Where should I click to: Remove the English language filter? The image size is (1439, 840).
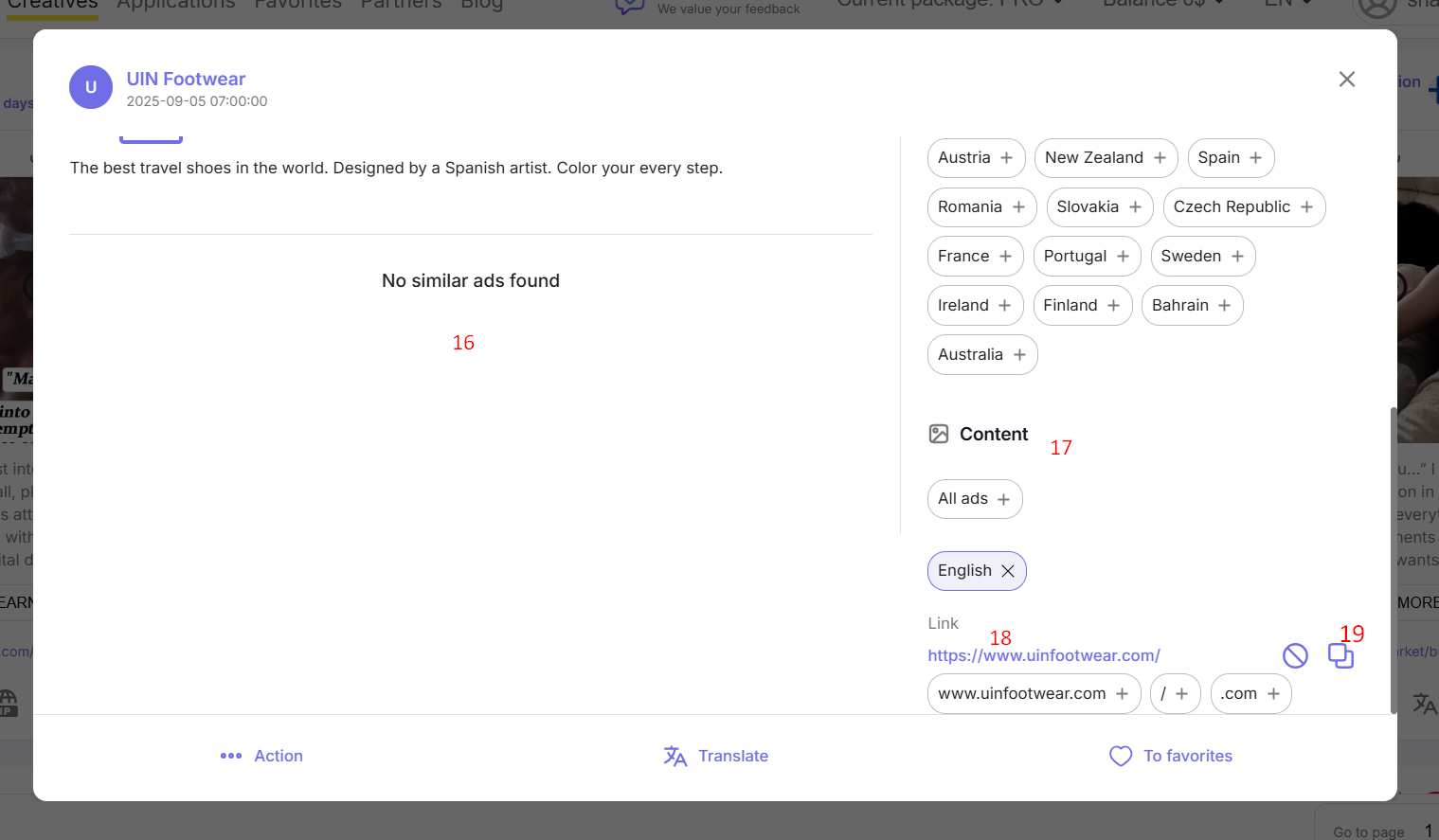[x=1008, y=571]
